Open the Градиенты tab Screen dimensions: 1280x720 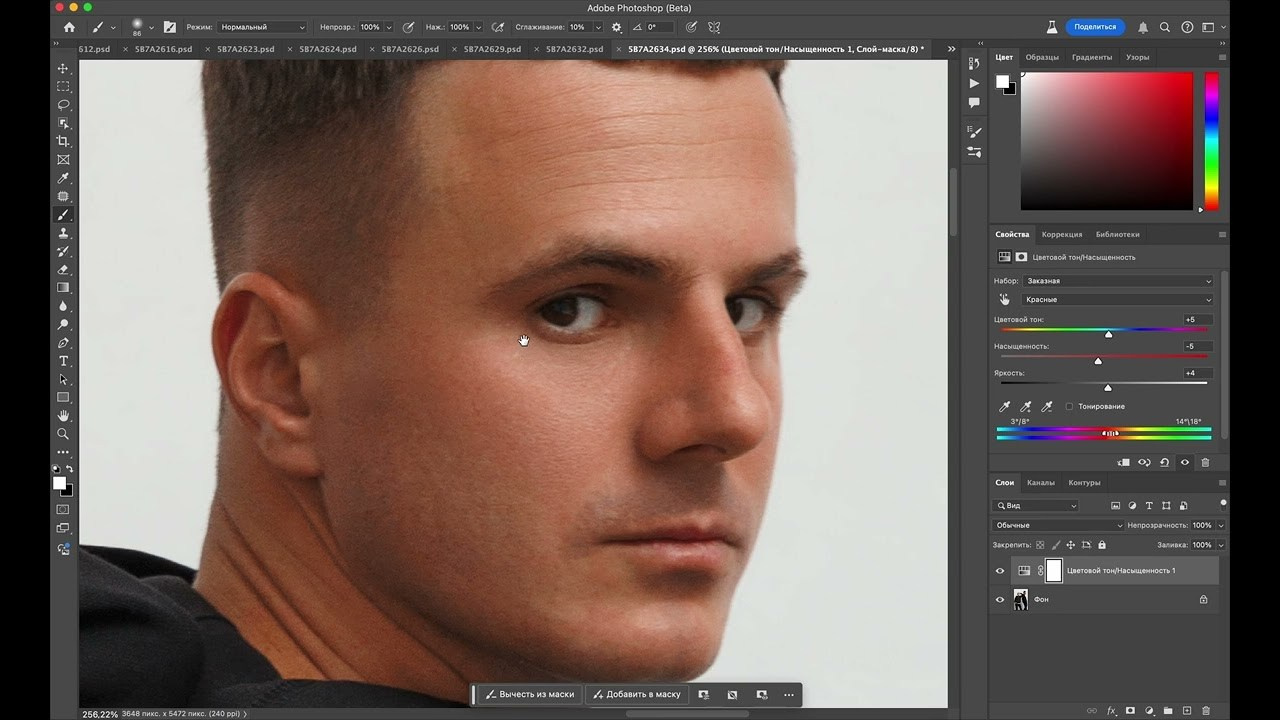1092,57
